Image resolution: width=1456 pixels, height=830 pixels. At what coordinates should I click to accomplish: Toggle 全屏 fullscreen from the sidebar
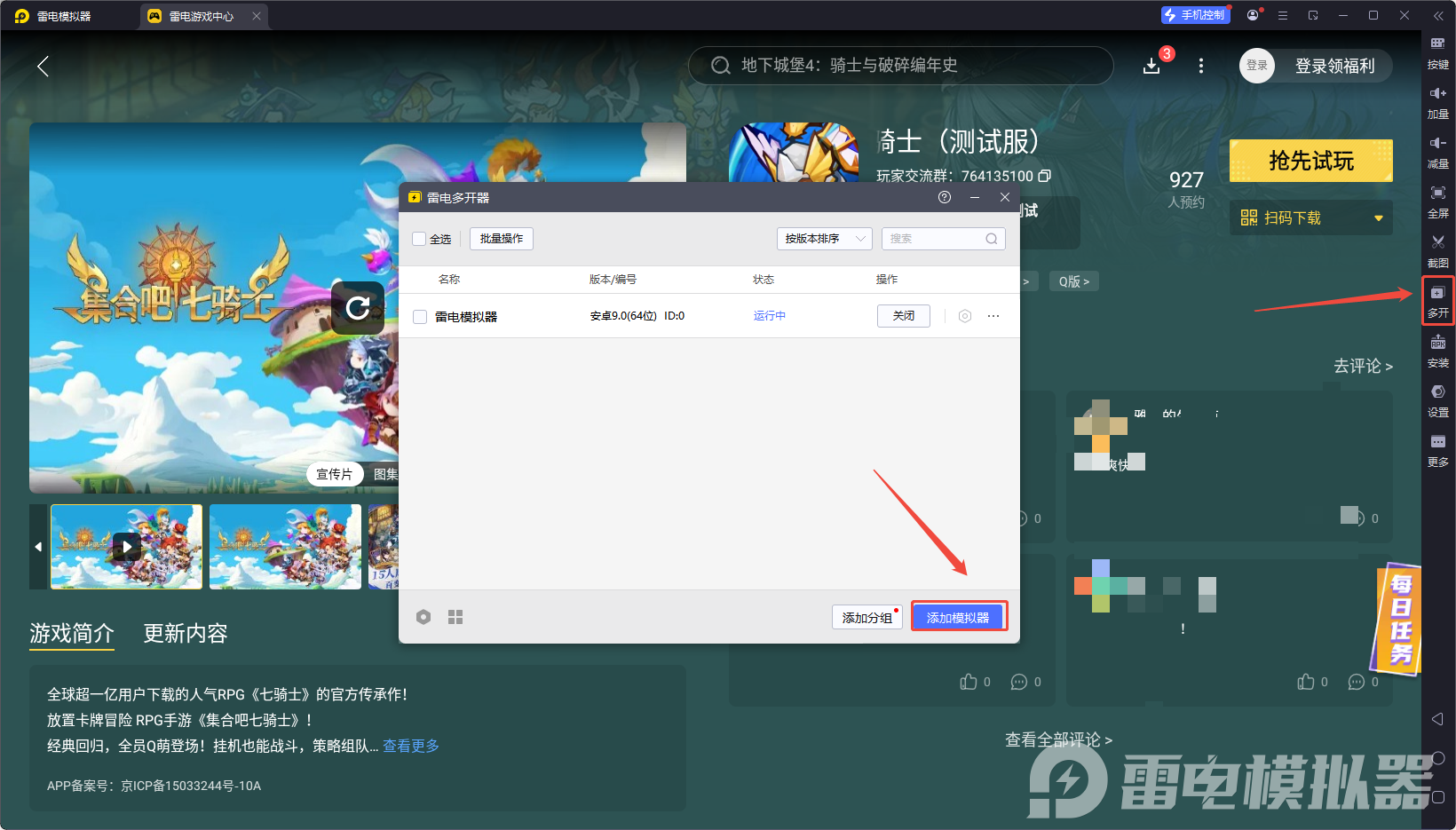pos(1437,202)
